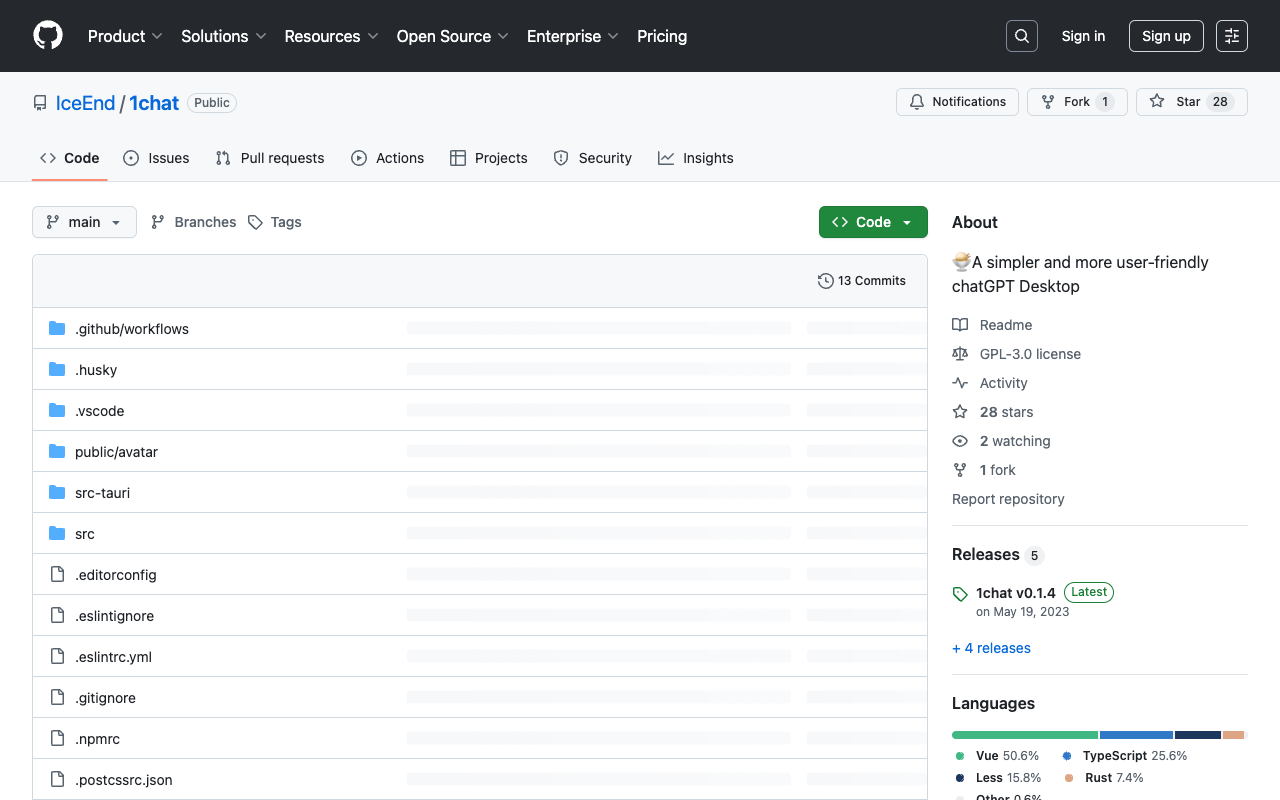
Task: Open the IceEnd owner profile link
Action: (86, 103)
